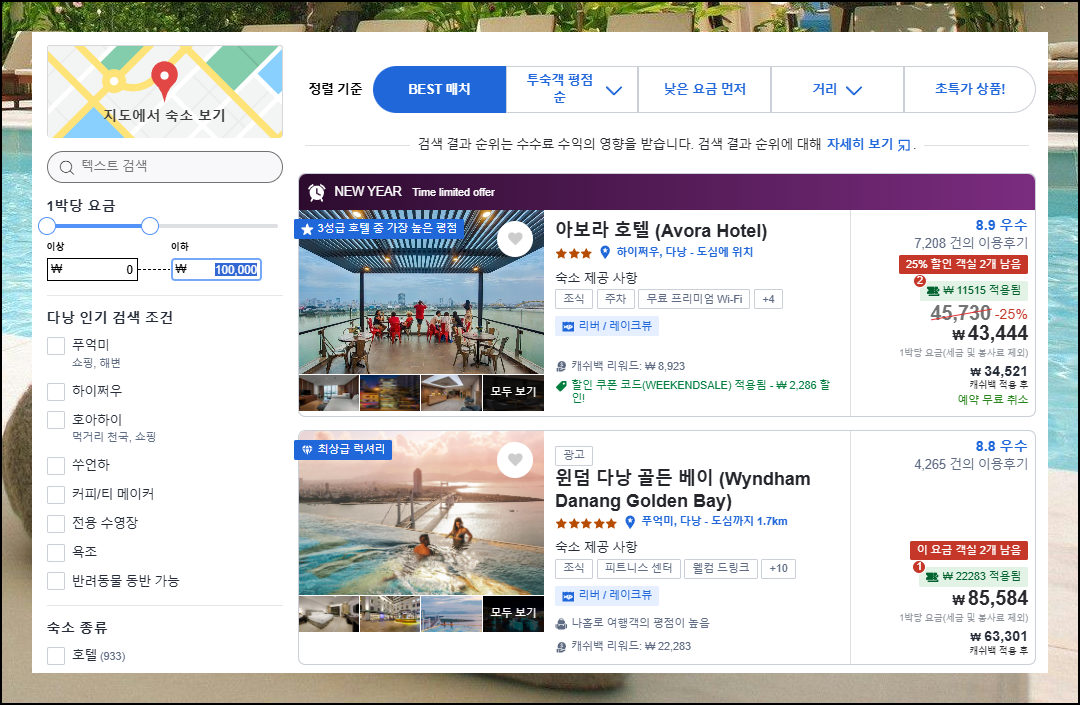Image resolution: width=1080 pixels, height=705 pixels.
Task: Click green coupon tag icon for WEEKENDSALE
Action: [561, 386]
